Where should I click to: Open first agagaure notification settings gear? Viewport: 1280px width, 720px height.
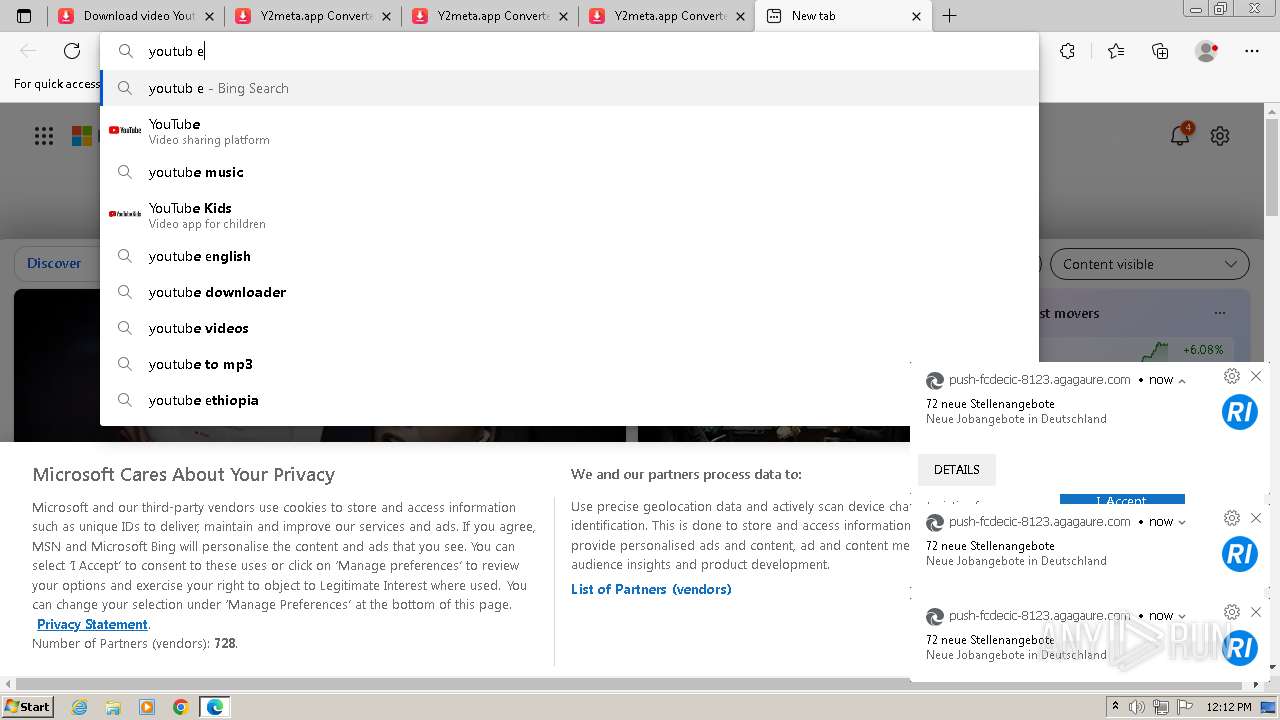point(1232,376)
